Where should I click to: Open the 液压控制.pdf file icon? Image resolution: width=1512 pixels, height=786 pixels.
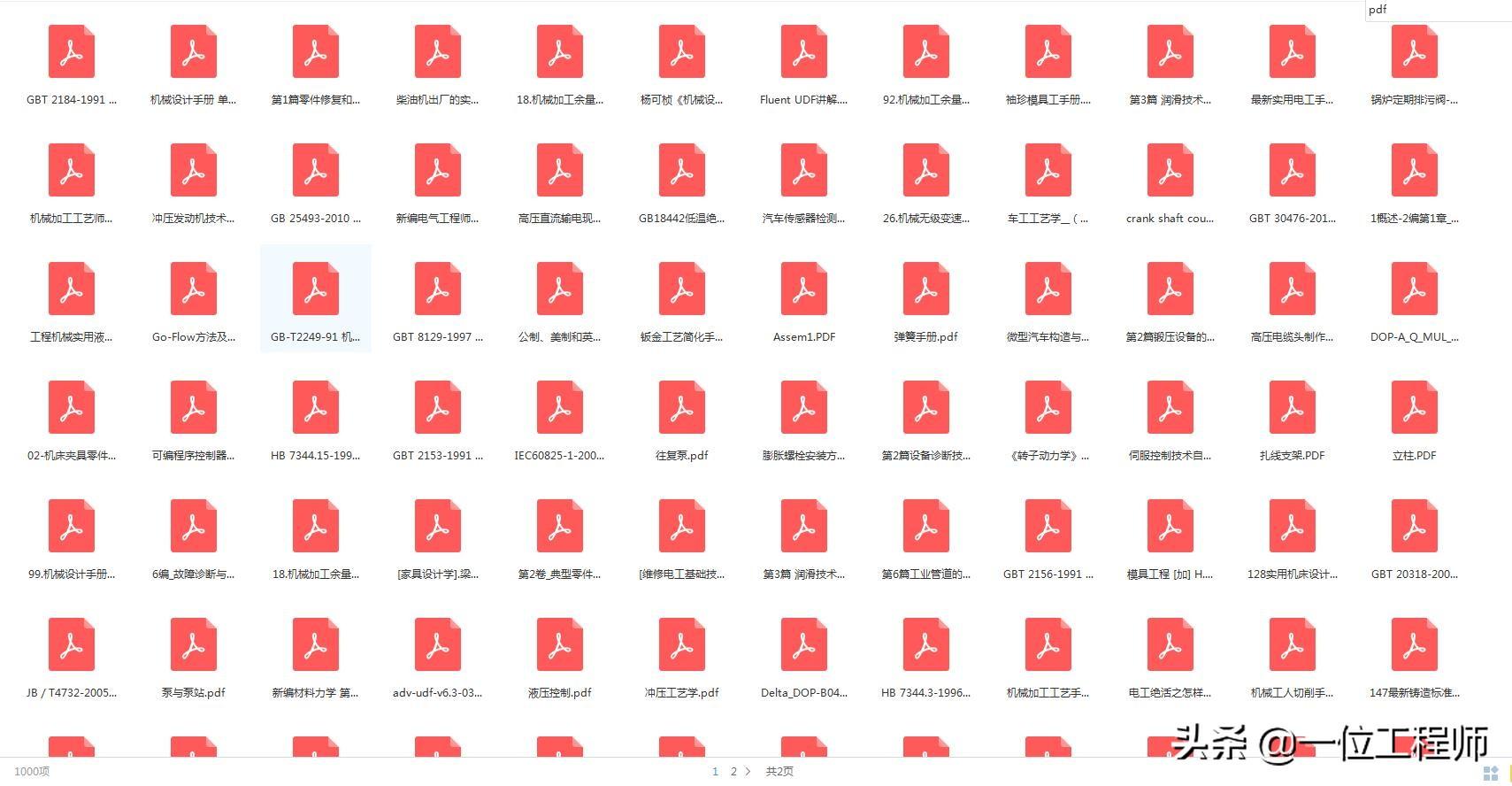(x=559, y=645)
